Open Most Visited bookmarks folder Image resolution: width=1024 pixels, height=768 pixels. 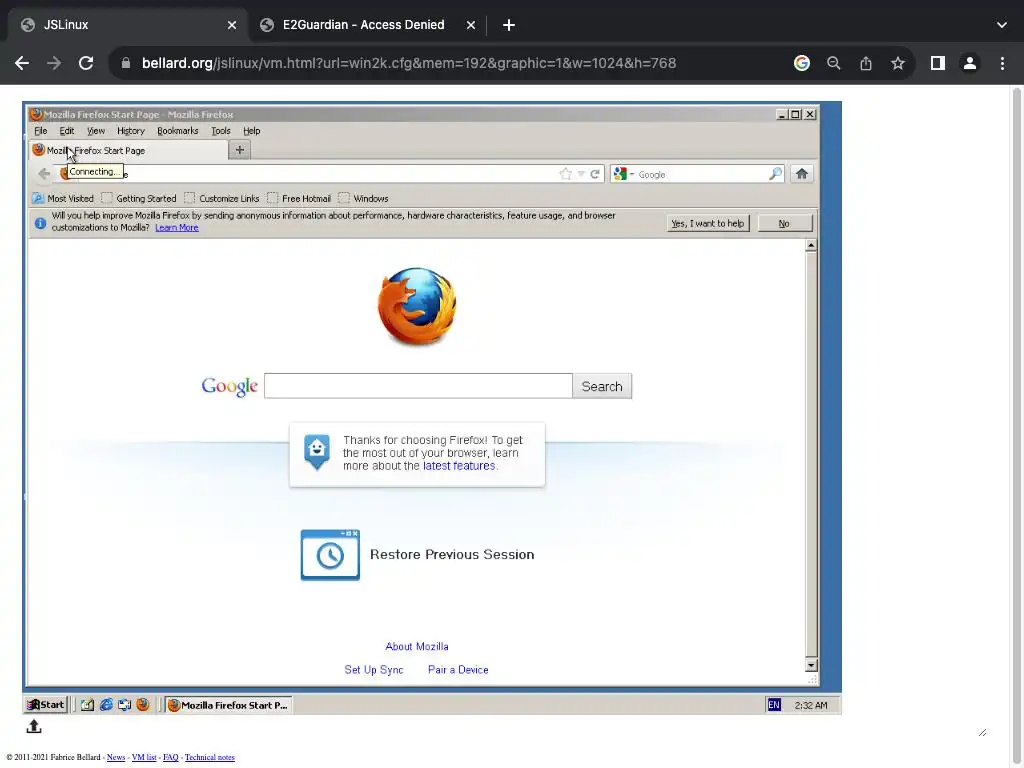pyautogui.click(x=63, y=199)
